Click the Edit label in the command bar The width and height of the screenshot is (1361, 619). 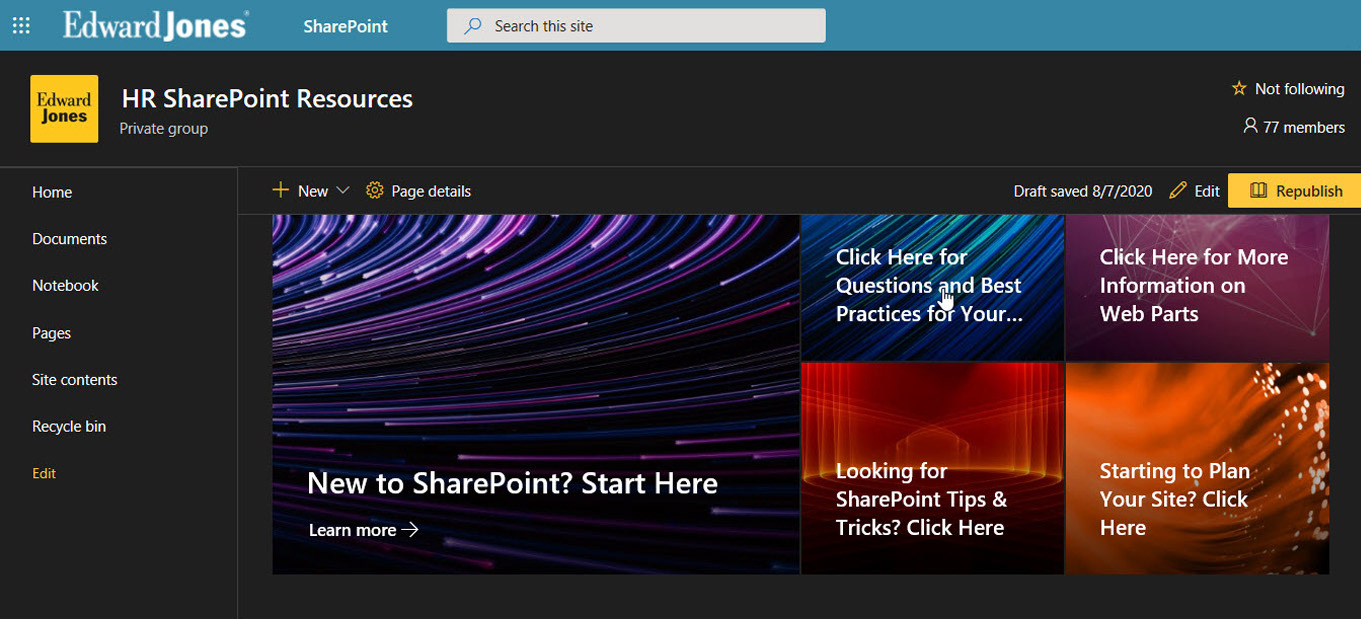coord(1207,191)
